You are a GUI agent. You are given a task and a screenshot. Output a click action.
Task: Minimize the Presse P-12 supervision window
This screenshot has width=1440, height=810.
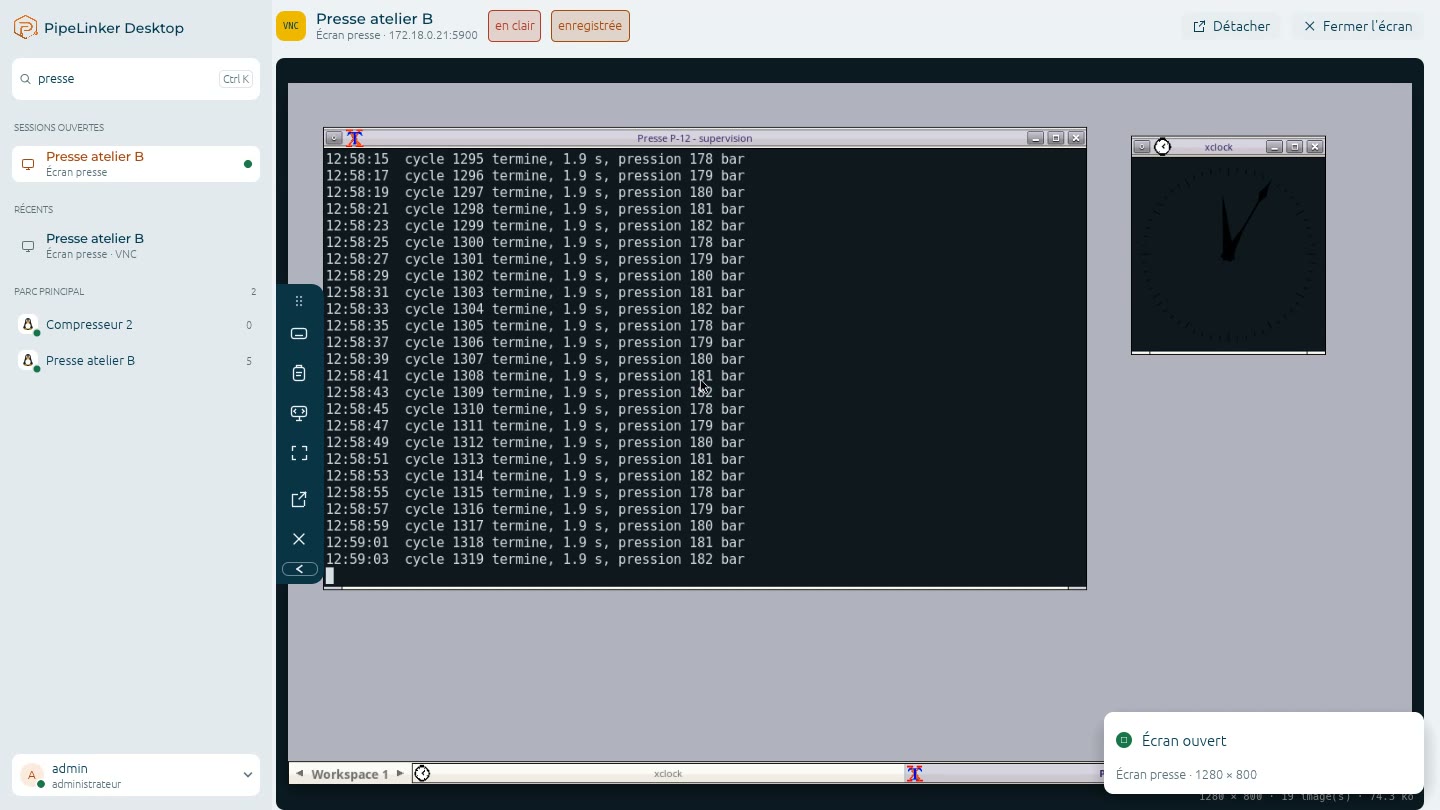(x=1035, y=138)
